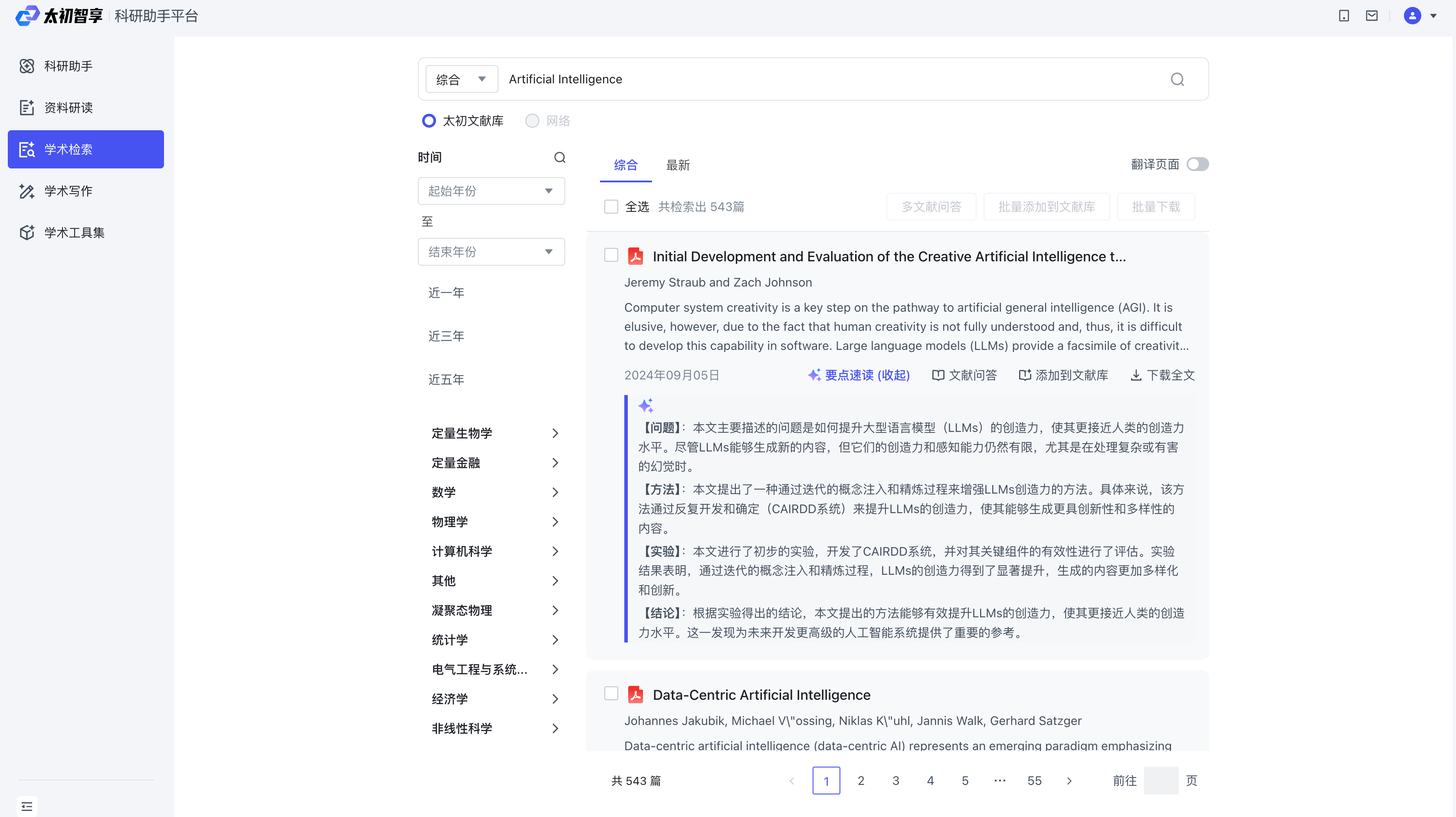1456x817 pixels.
Task: Open PDF icon of Data-Centric Artificial Intelligence
Action: (635, 694)
